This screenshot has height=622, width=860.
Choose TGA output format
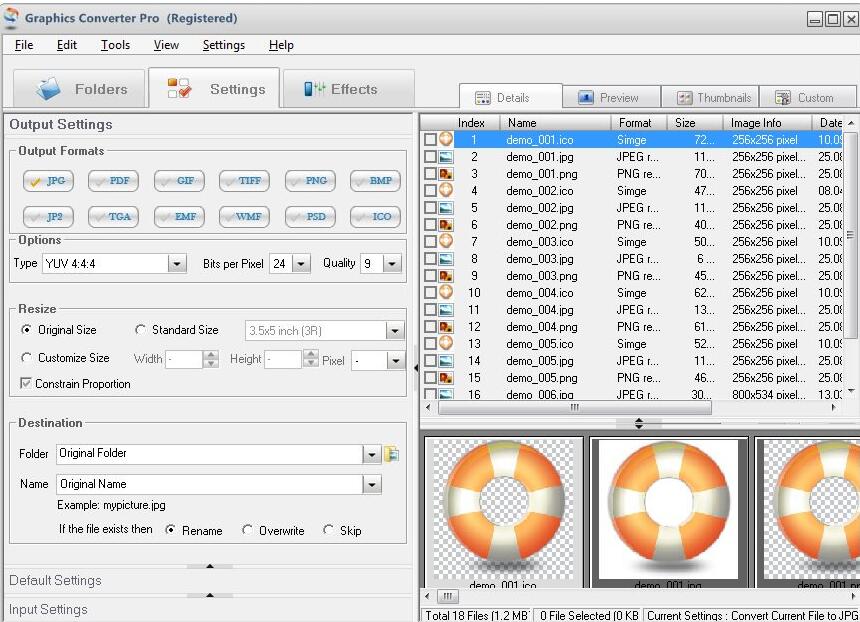[113, 217]
